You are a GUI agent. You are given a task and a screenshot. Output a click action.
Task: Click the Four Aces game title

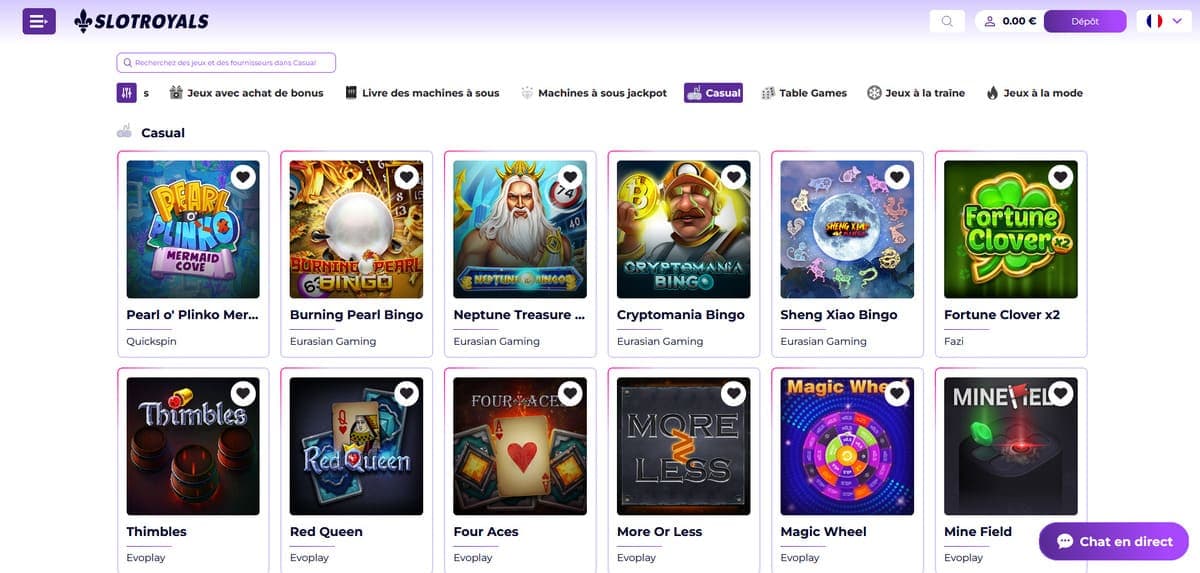[x=486, y=531]
